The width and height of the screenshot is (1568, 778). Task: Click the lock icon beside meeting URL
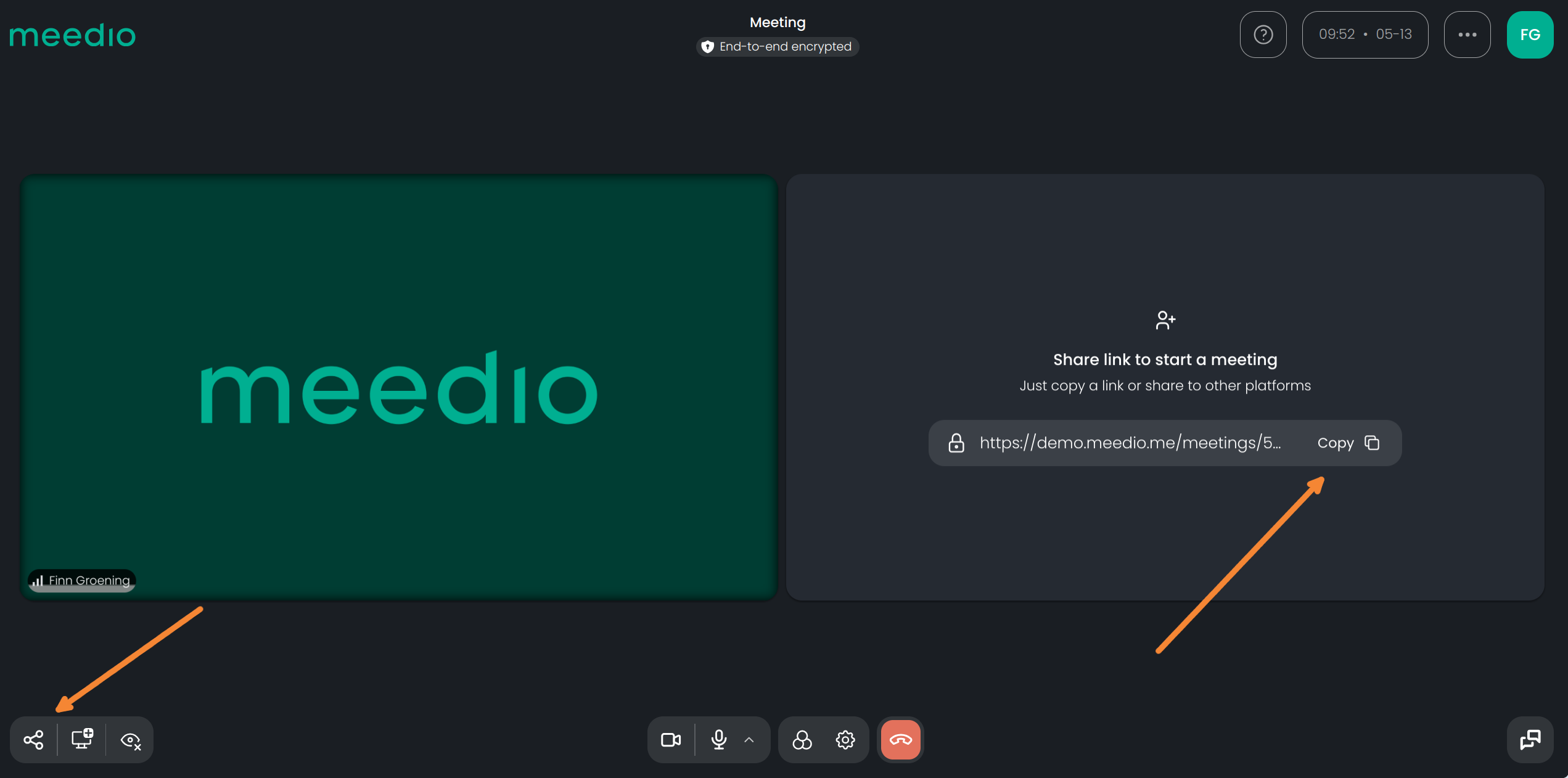[x=956, y=443]
